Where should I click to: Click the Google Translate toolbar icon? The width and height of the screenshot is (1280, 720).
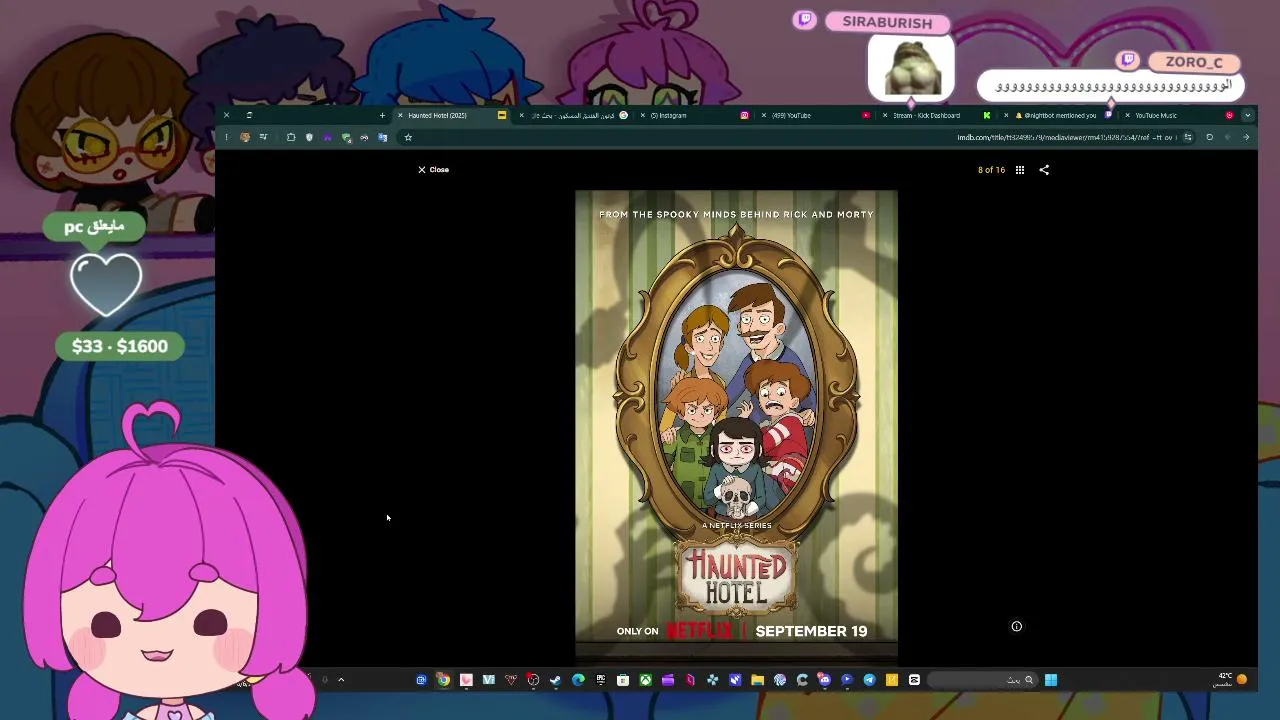pos(382,137)
